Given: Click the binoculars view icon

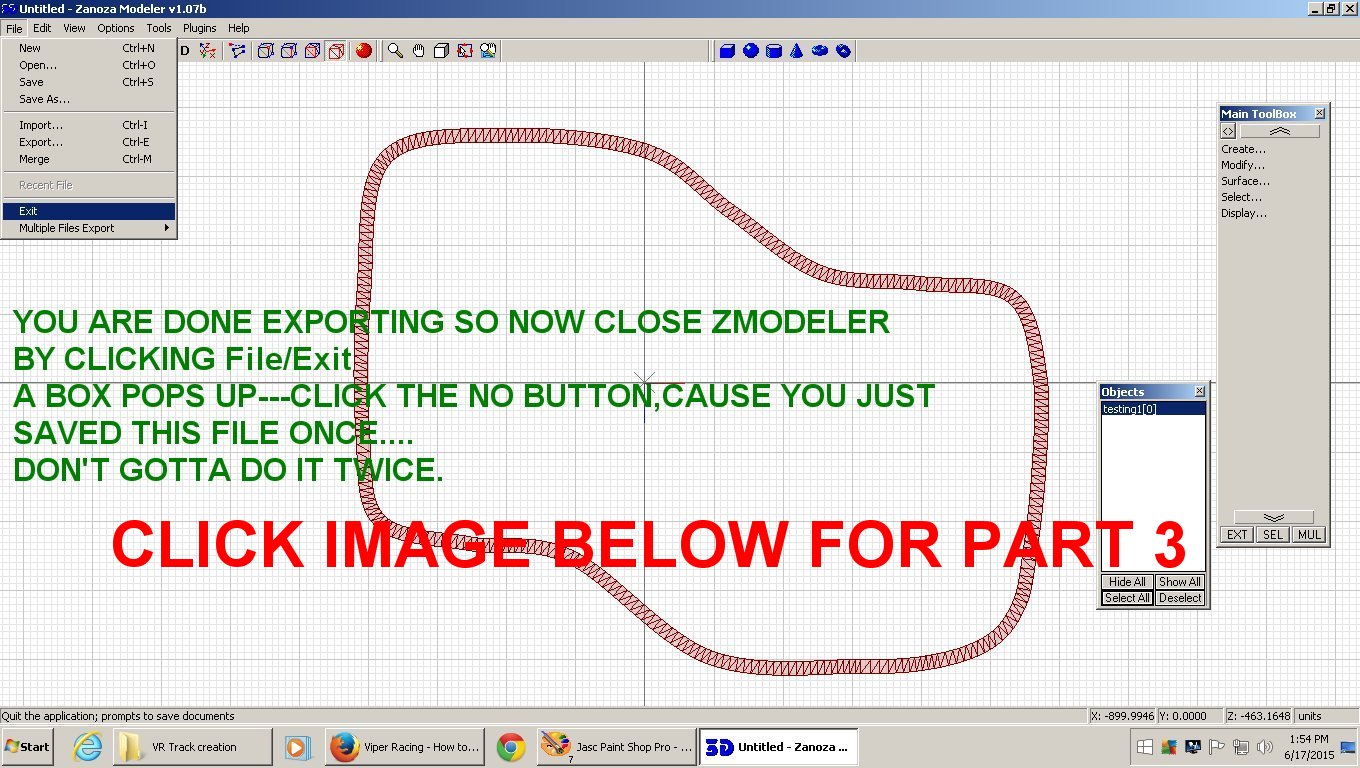Looking at the screenshot, I should pyautogui.click(x=488, y=50).
